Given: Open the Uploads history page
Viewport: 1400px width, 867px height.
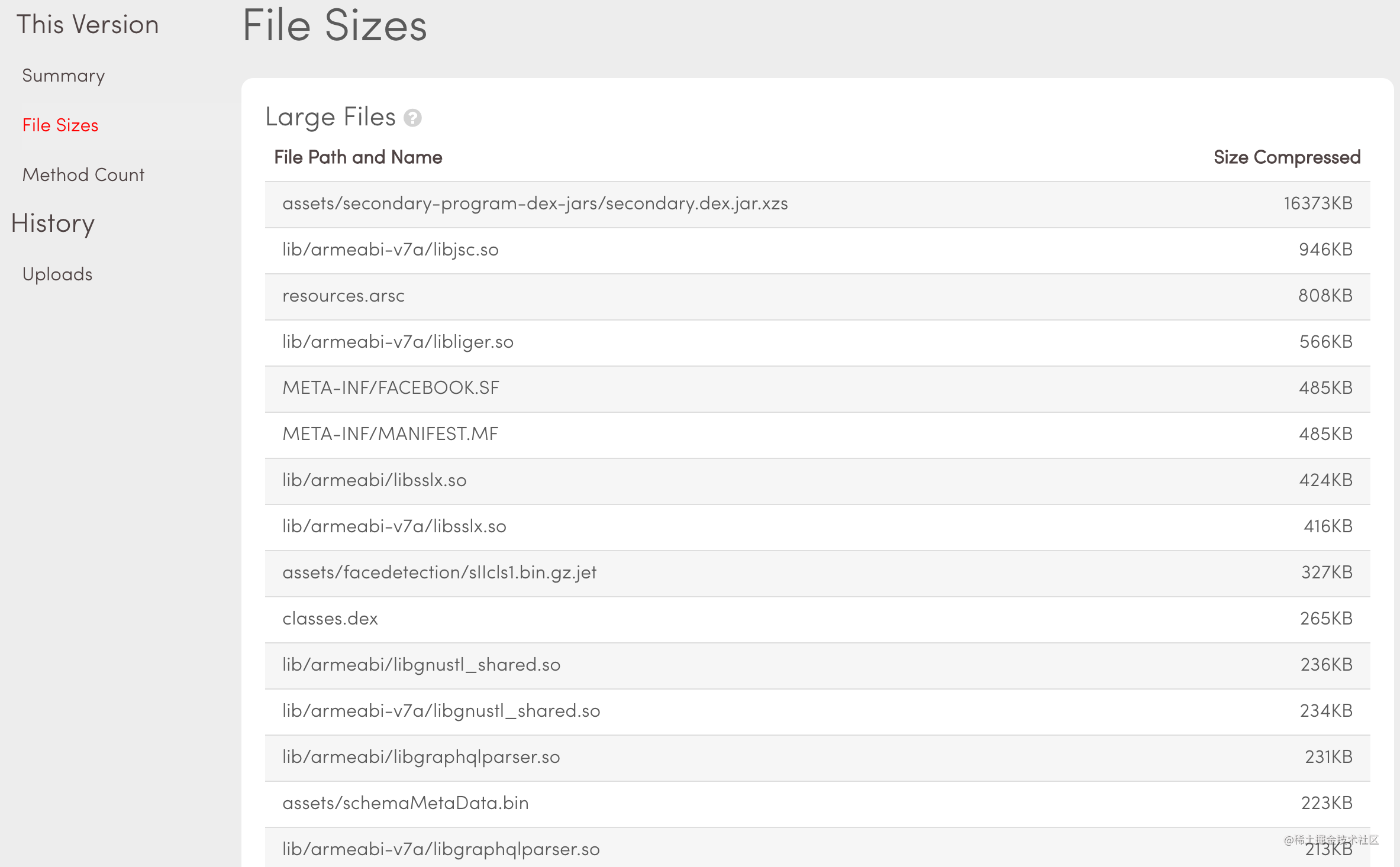Looking at the screenshot, I should (57, 274).
